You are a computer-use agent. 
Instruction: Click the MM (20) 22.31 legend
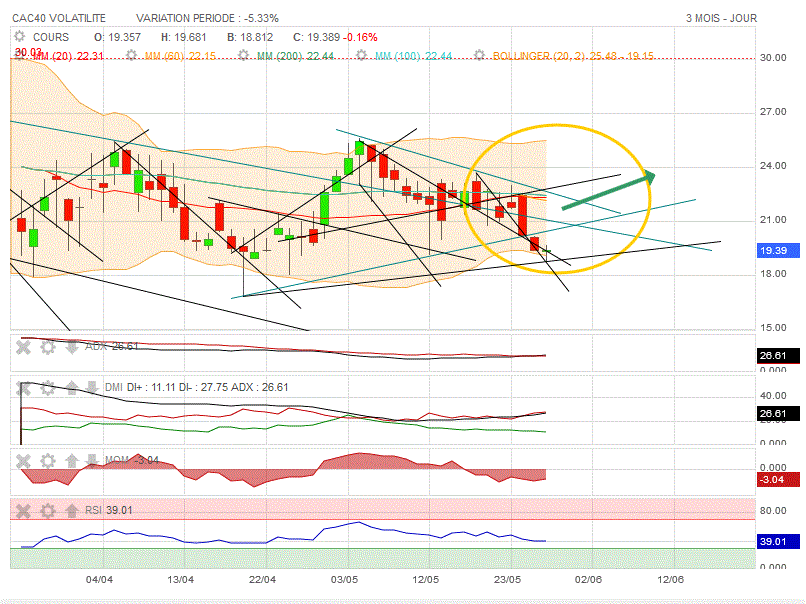[x=68, y=56]
